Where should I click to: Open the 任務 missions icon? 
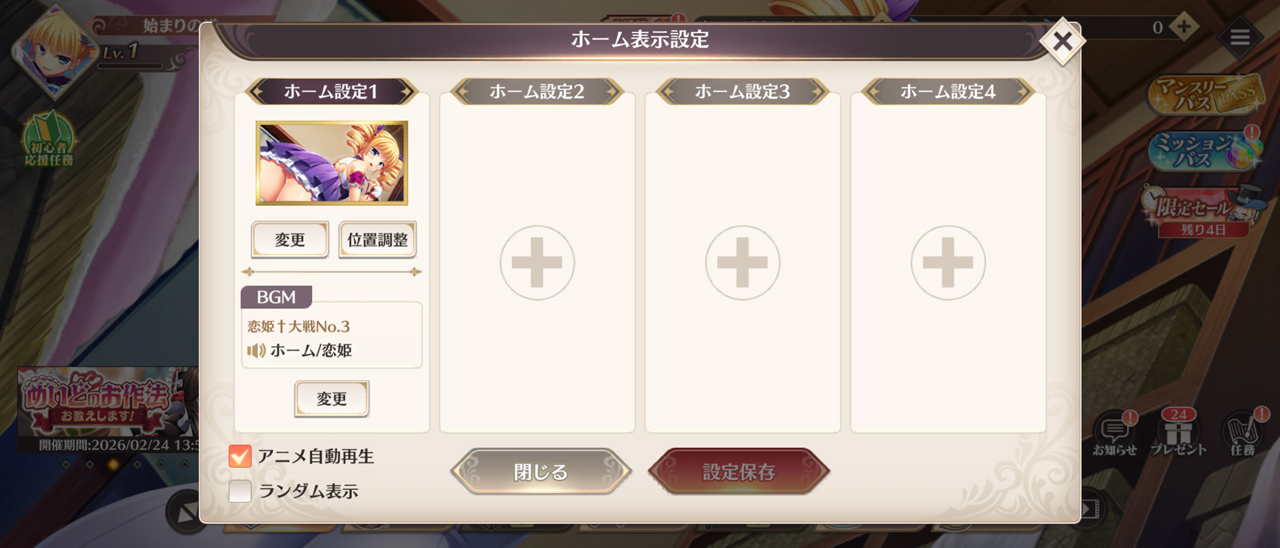coord(1243,432)
